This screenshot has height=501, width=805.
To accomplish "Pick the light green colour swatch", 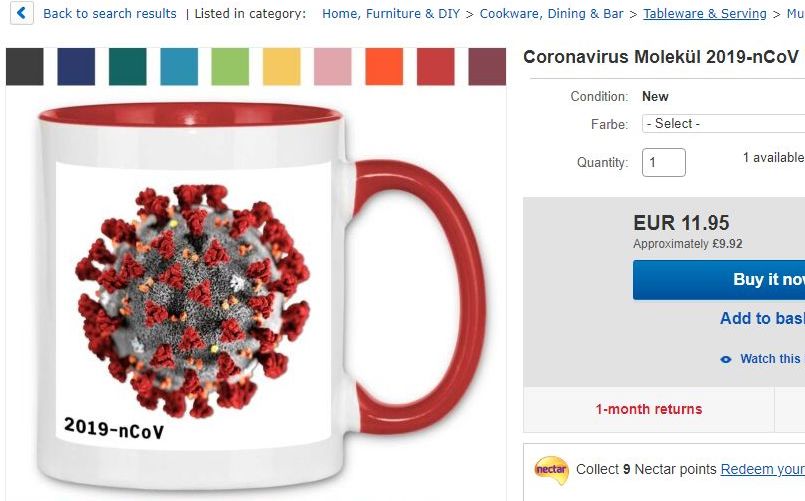I will pyautogui.click(x=230, y=67).
